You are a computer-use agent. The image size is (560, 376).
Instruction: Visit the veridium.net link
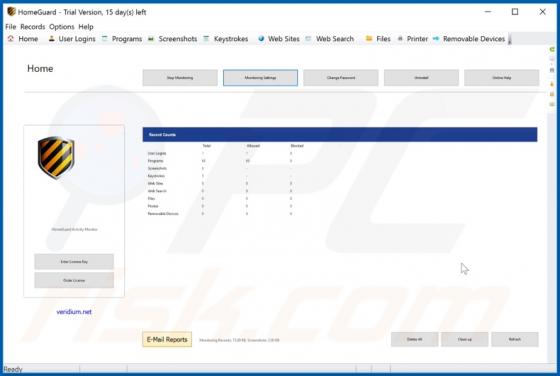click(74, 312)
